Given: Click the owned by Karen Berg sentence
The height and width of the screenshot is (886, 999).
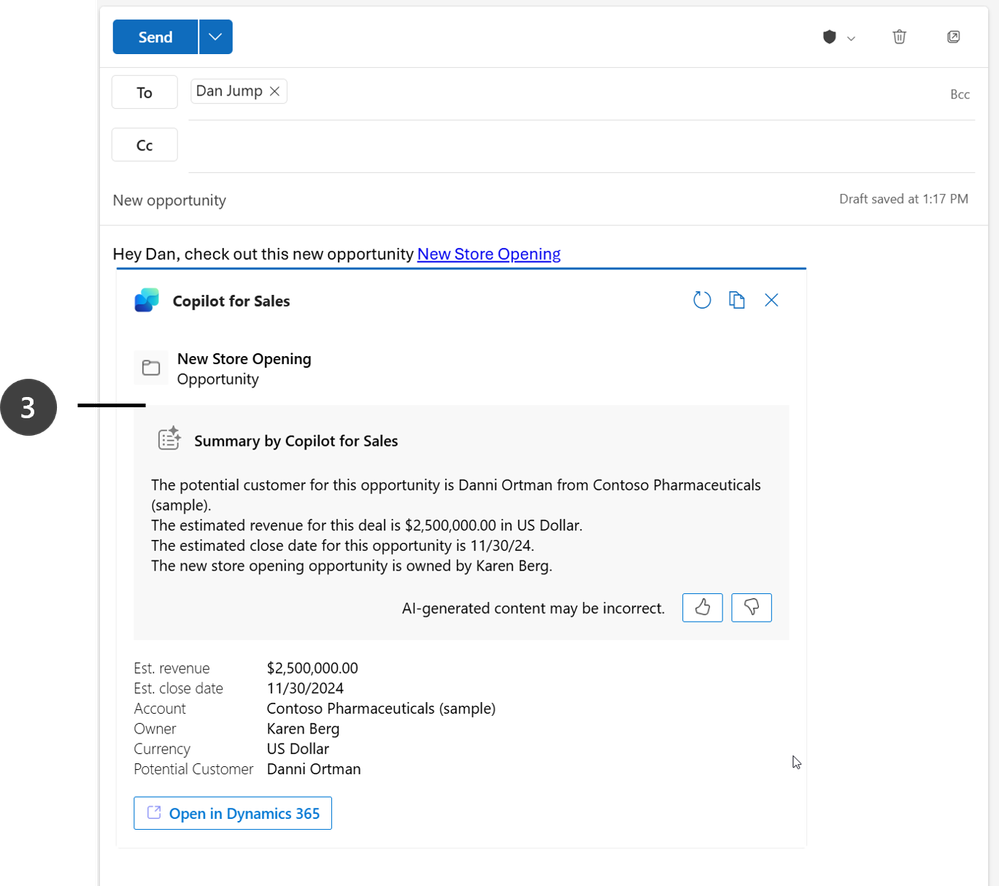Looking at the screenshot, I should (x=352, y=566).
